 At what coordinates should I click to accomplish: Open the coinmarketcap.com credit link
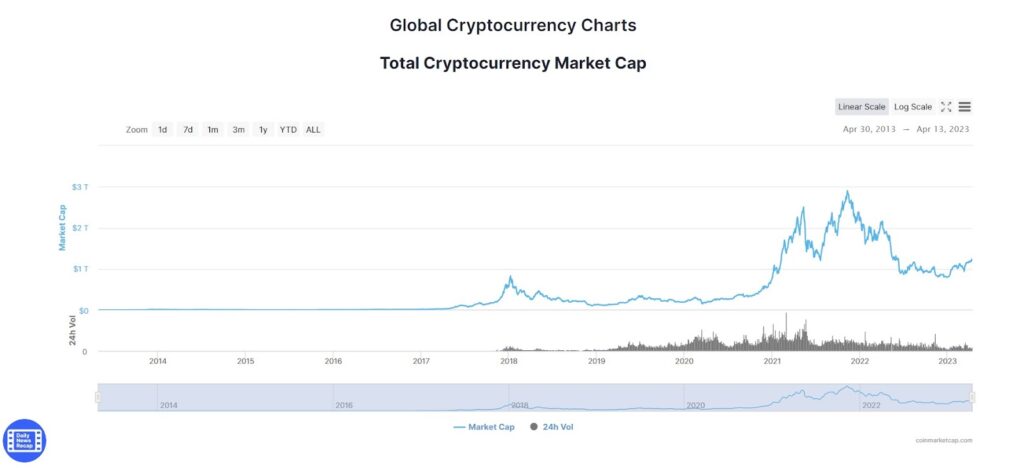944,441
